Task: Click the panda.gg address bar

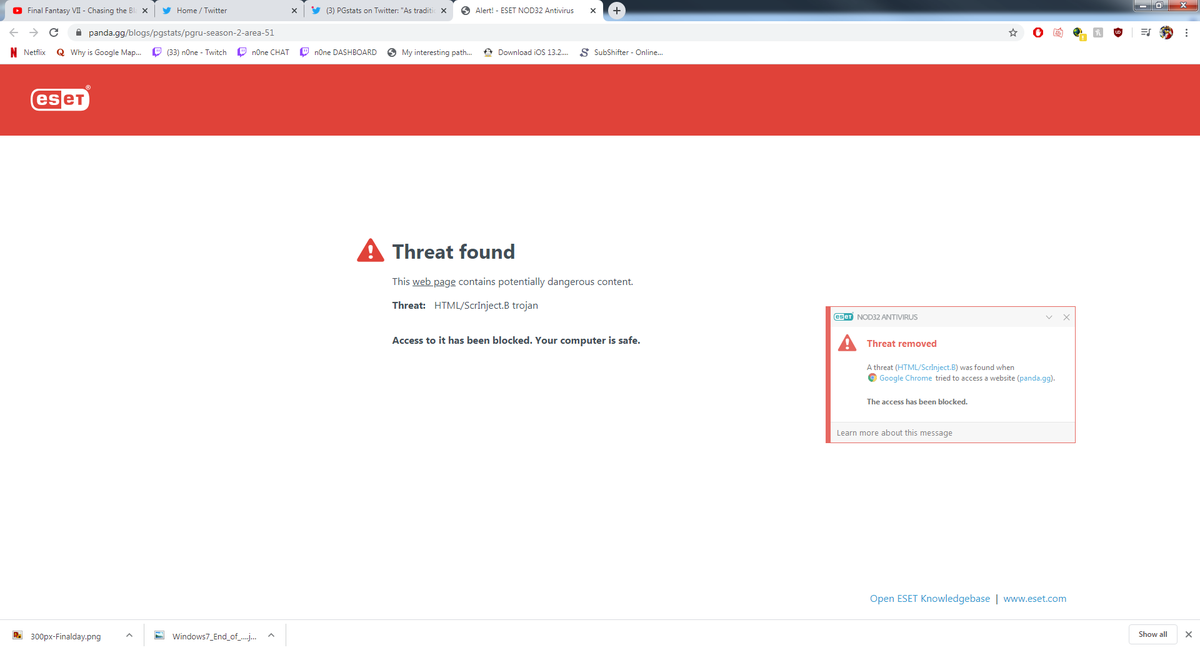Action: (x=540, y=32)
